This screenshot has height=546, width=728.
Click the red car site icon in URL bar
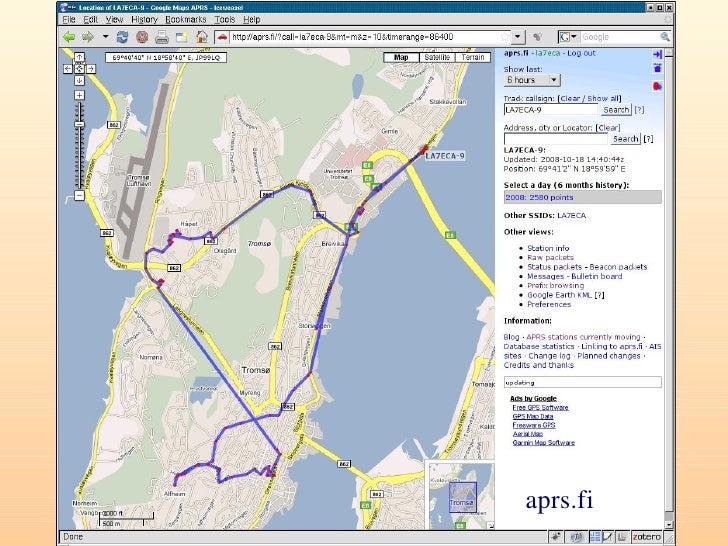pos(222,37)
